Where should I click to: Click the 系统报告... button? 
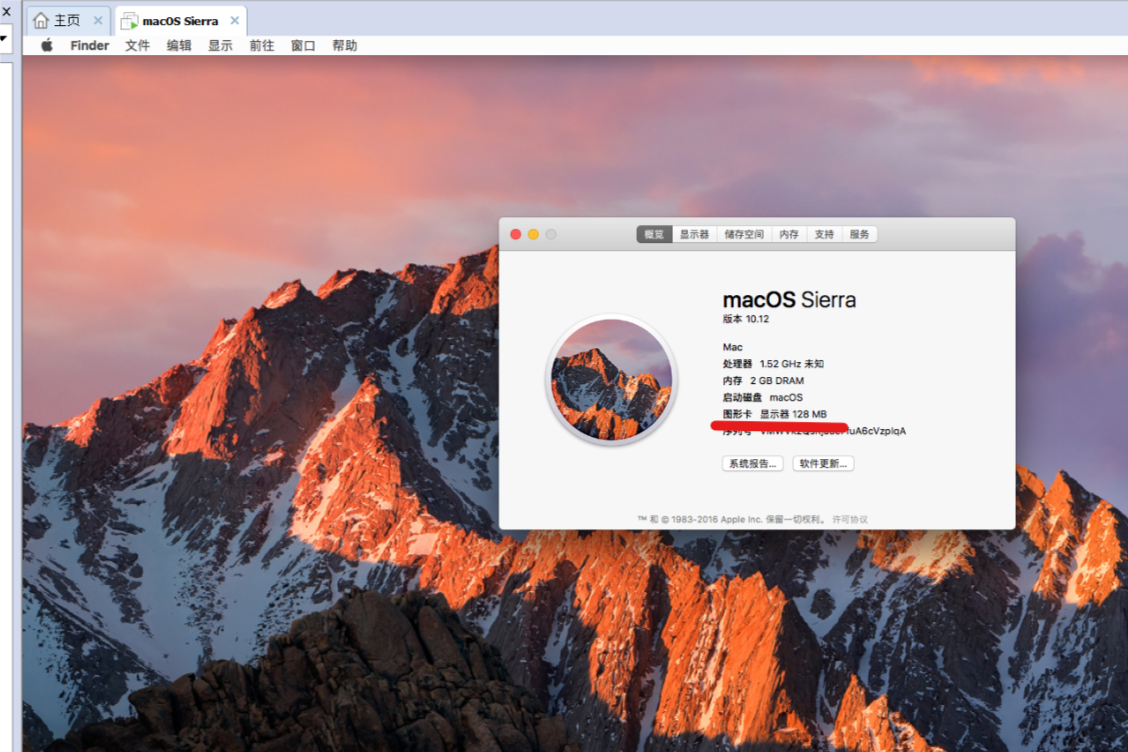(752, 463)
